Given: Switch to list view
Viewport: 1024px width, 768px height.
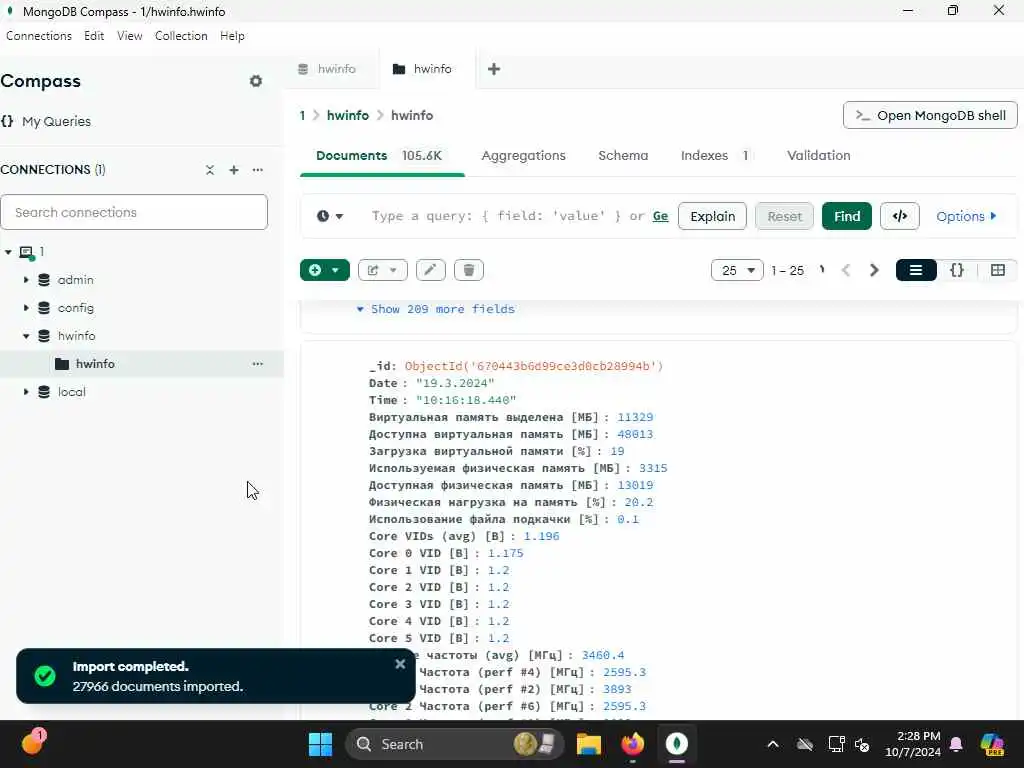Looking at the screenshot, I should [x=916, y=270].
